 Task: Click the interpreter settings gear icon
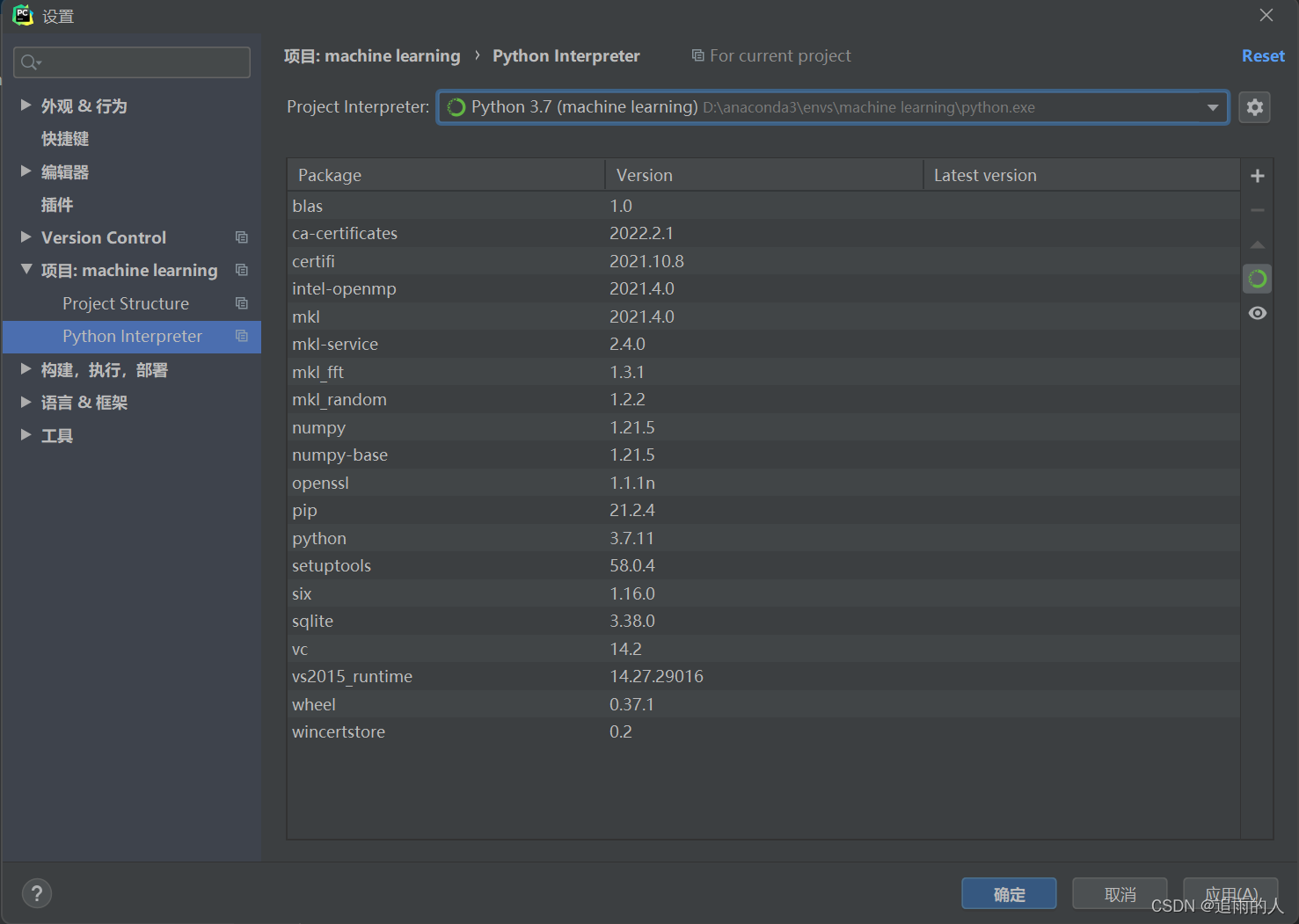click(1254, 107)
